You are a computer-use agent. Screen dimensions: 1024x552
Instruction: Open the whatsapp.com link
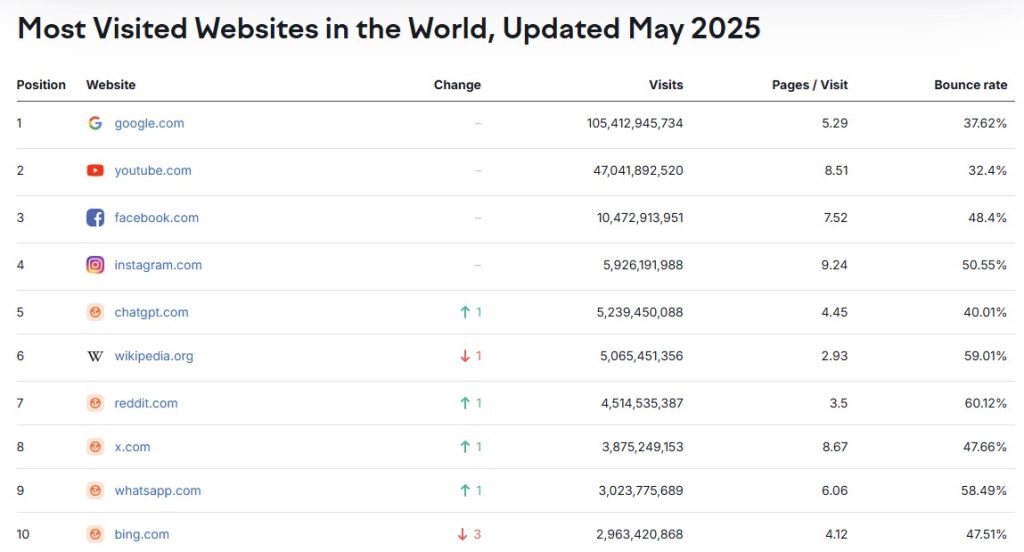[x=158, y=491]
